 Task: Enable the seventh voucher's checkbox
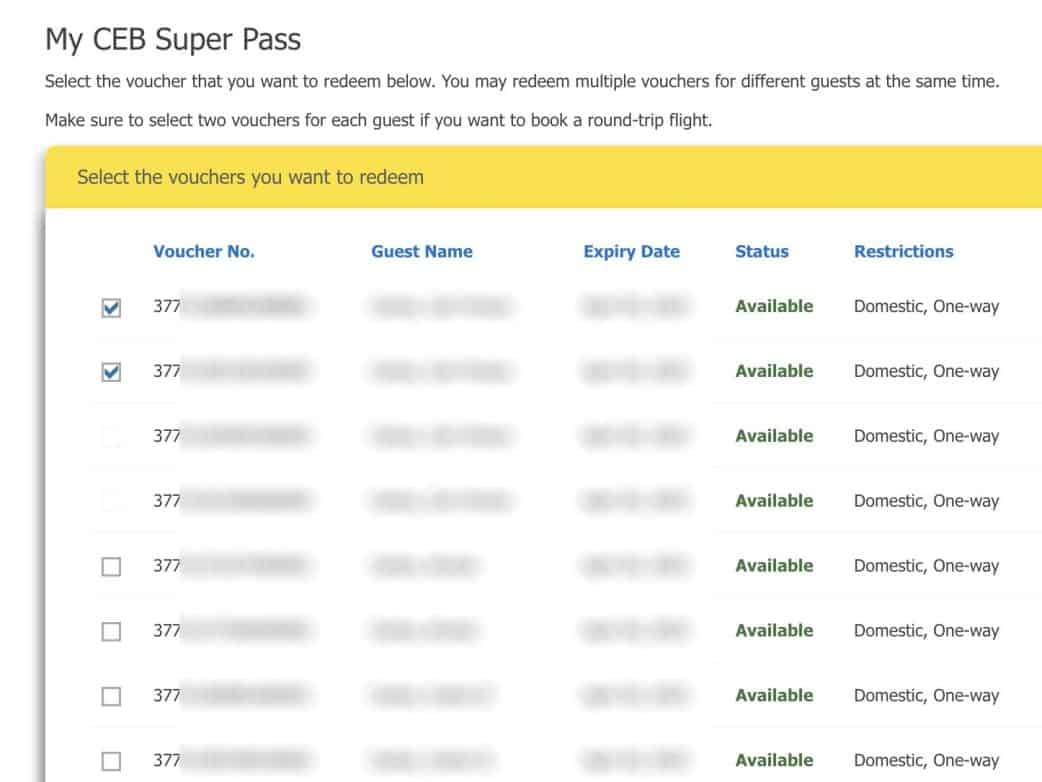111,697
